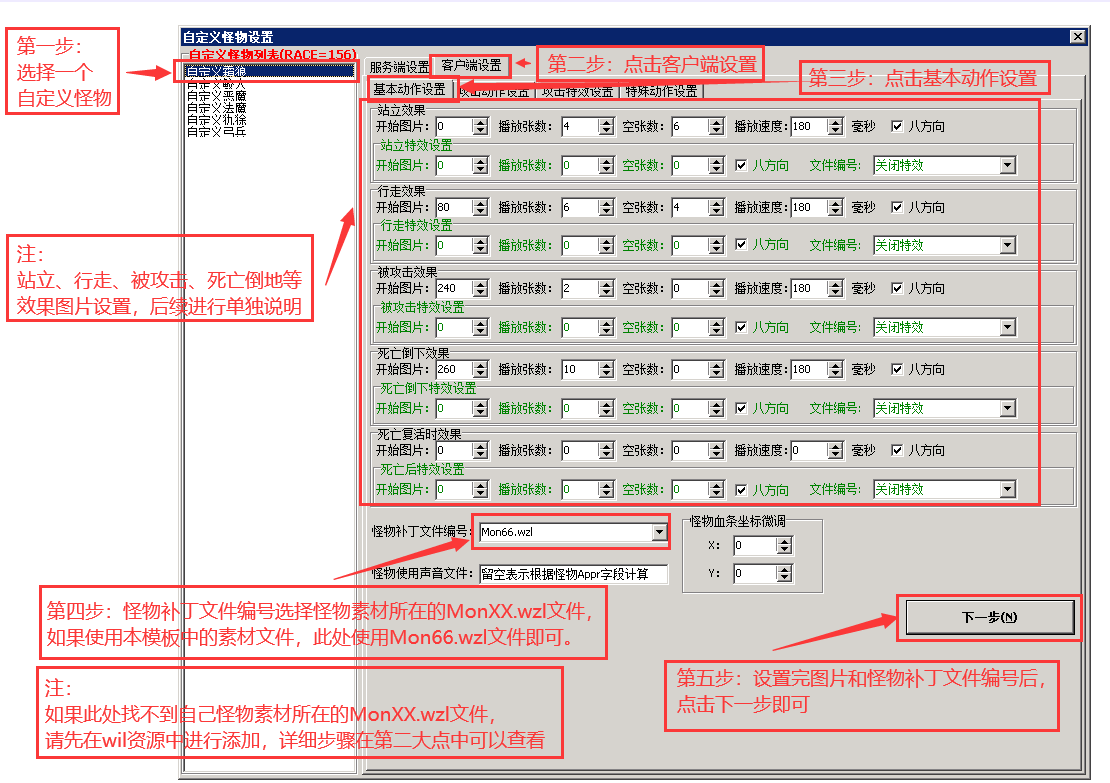Close the 自定义怪物设置 dialog
Image resolution: width=1110 pixels, height=783 pixels.
click(x=1077, y=37)
